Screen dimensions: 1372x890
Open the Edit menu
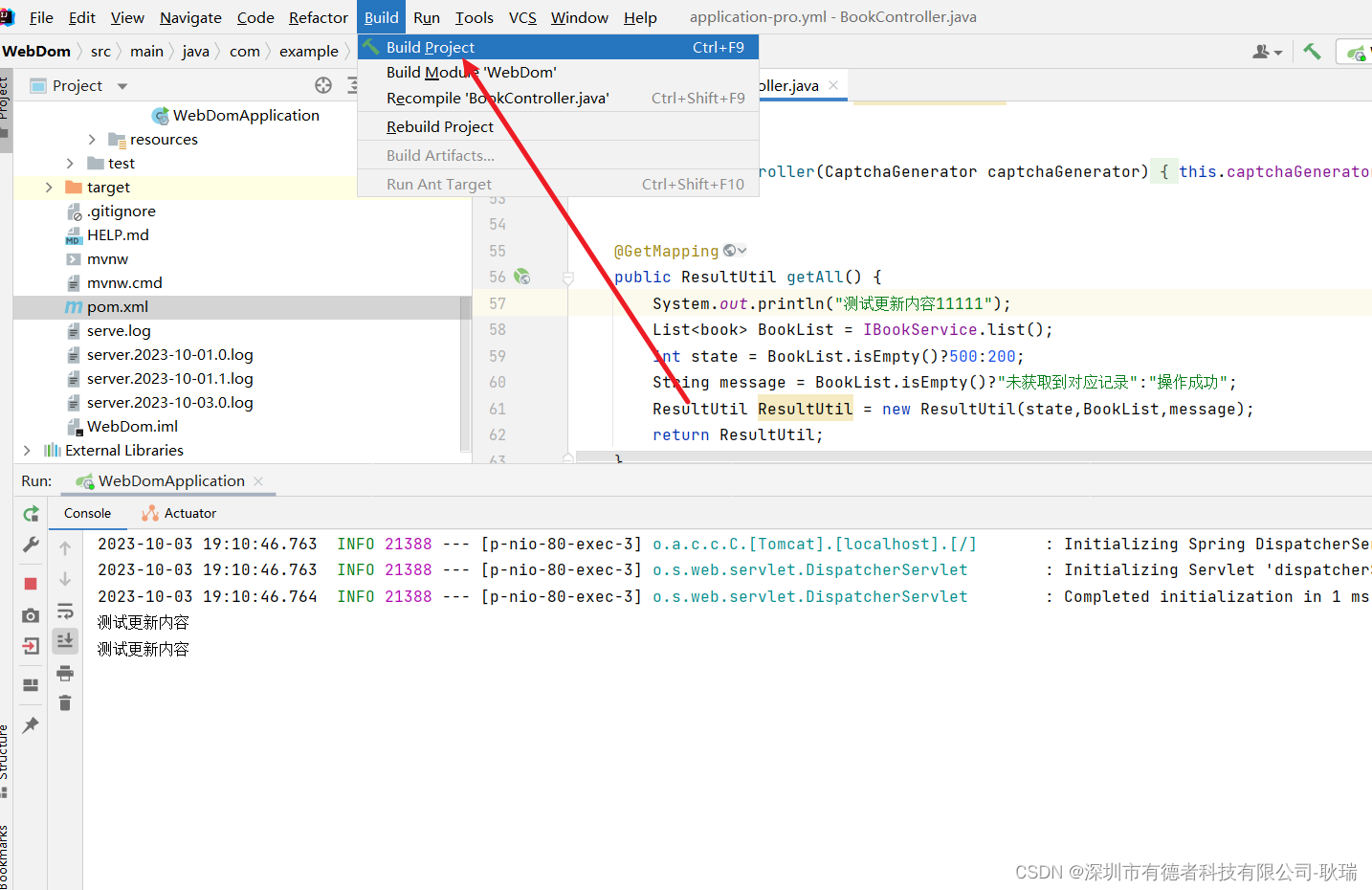82,17
